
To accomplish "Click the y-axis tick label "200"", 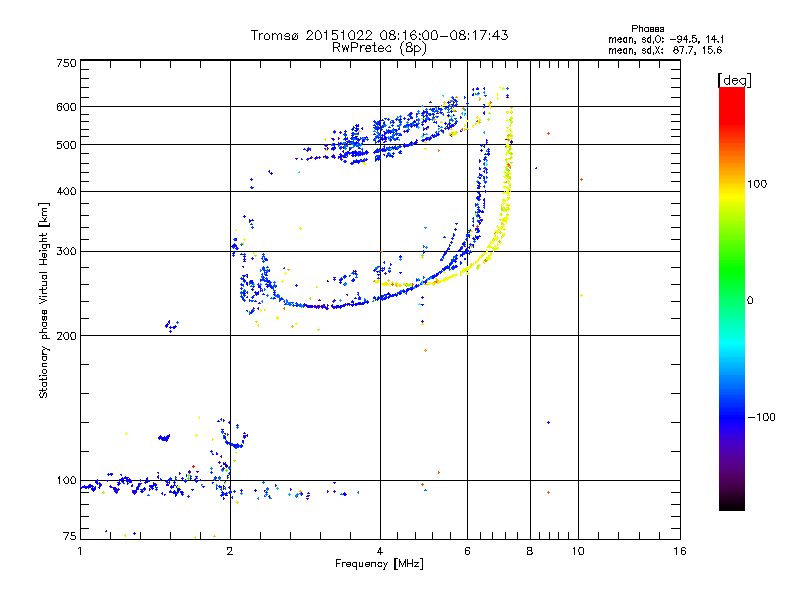I will 66,336.
